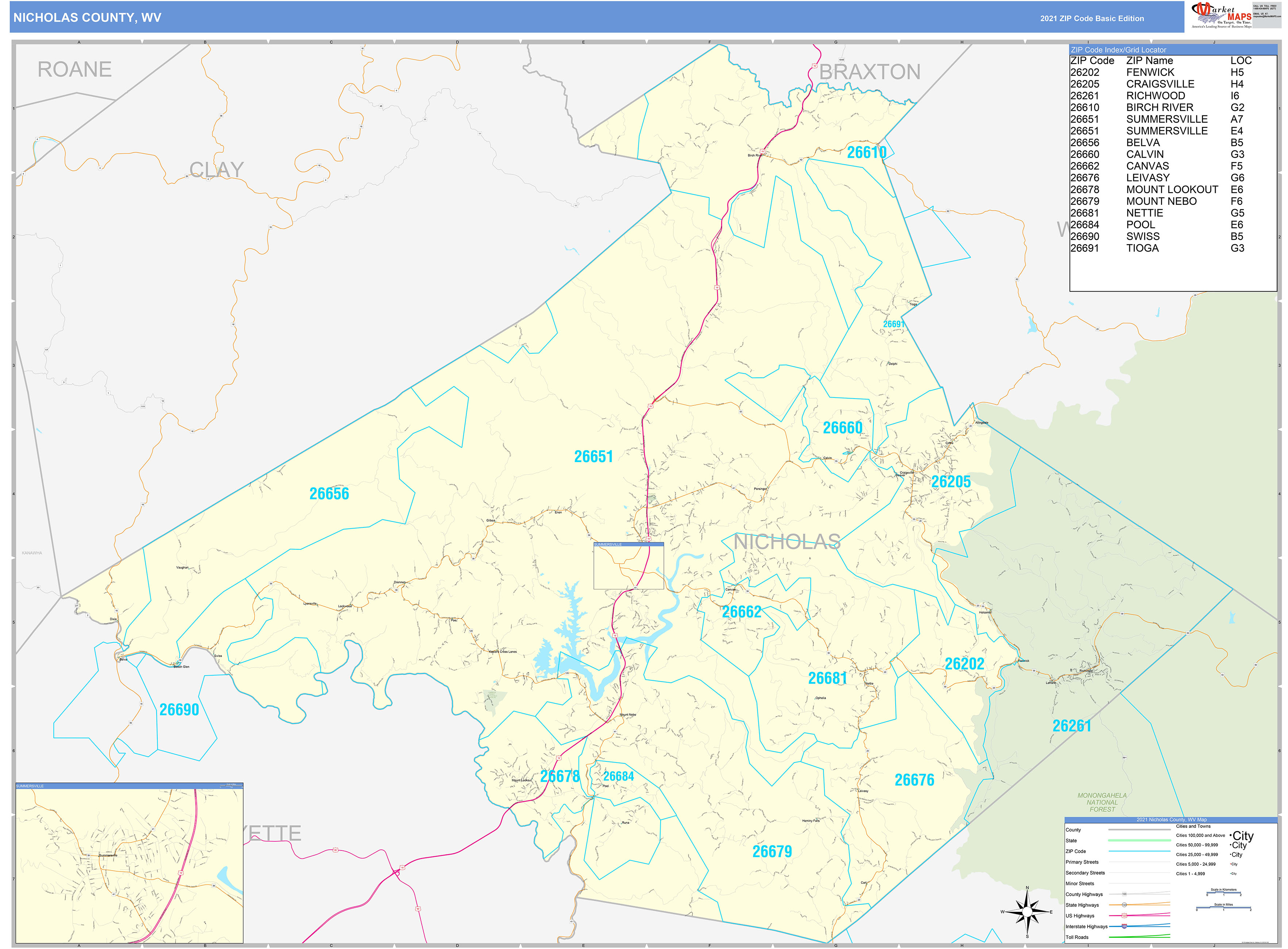Click the NICHOLAS COUNTY, WV title

pyautogui.click(x=87, y=18)
